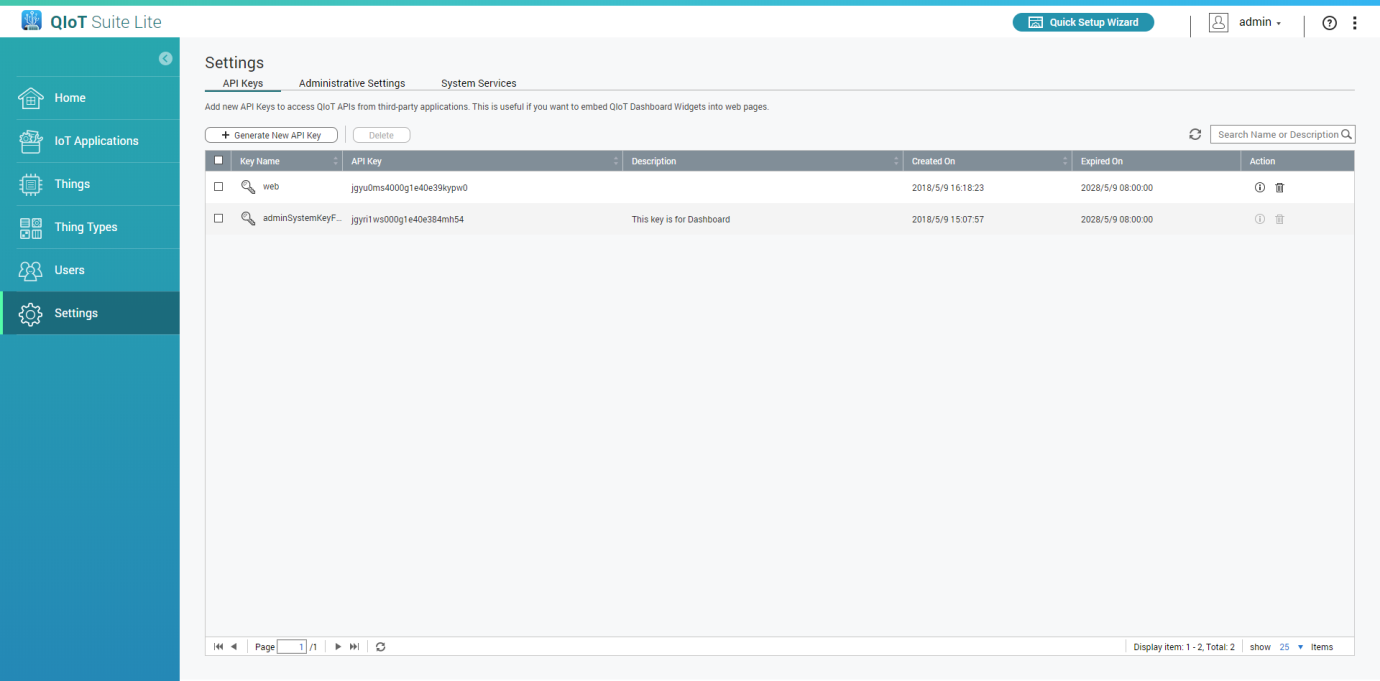The image size is (1380, 681).
Task: Open the three-dot more options menu
Action: coord(1355,23)
